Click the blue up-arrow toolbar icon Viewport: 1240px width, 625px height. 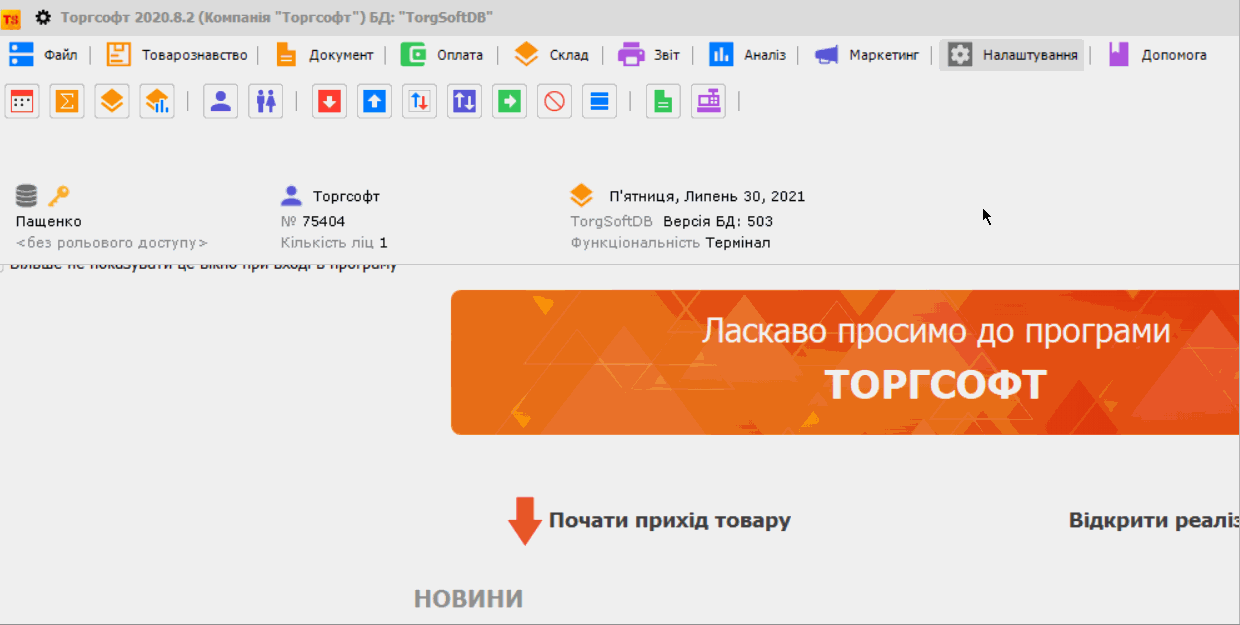(x=374, y=101)
